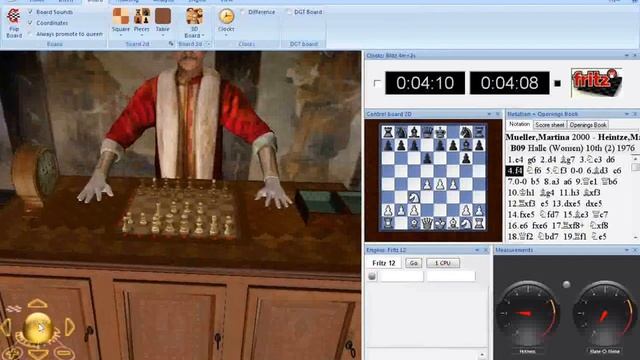Open Board 3d group dialog launcher
The width and height of the screenshot is (640, 360).
[x=208, y=44]
